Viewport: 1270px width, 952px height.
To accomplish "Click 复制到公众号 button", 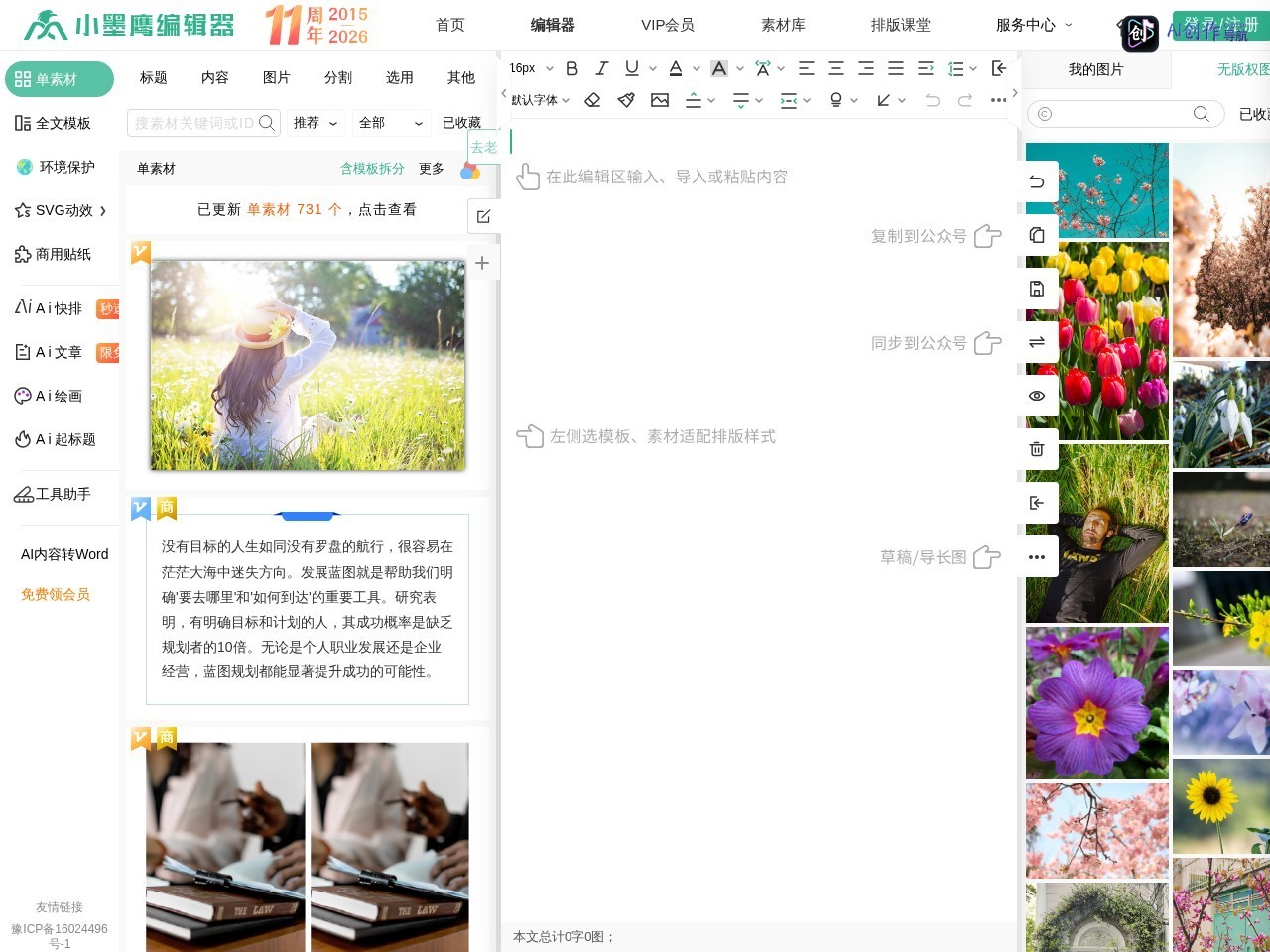I will tap(936, 236).
